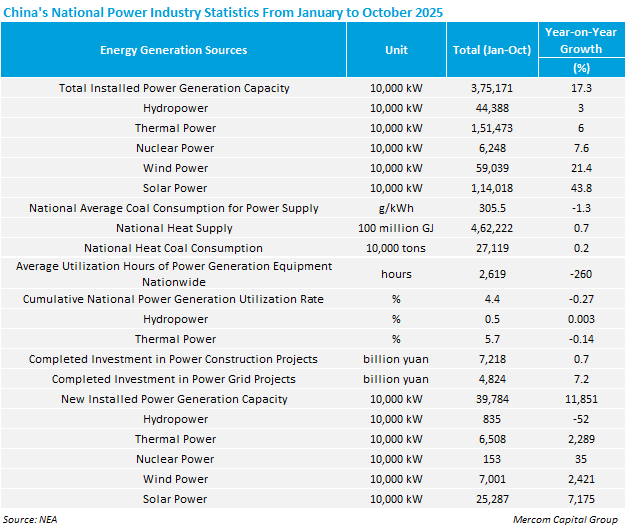The image size is (626, 531).
Task: Click the 'Source: NEA' footer text
Action: click(x=32, y=521)
